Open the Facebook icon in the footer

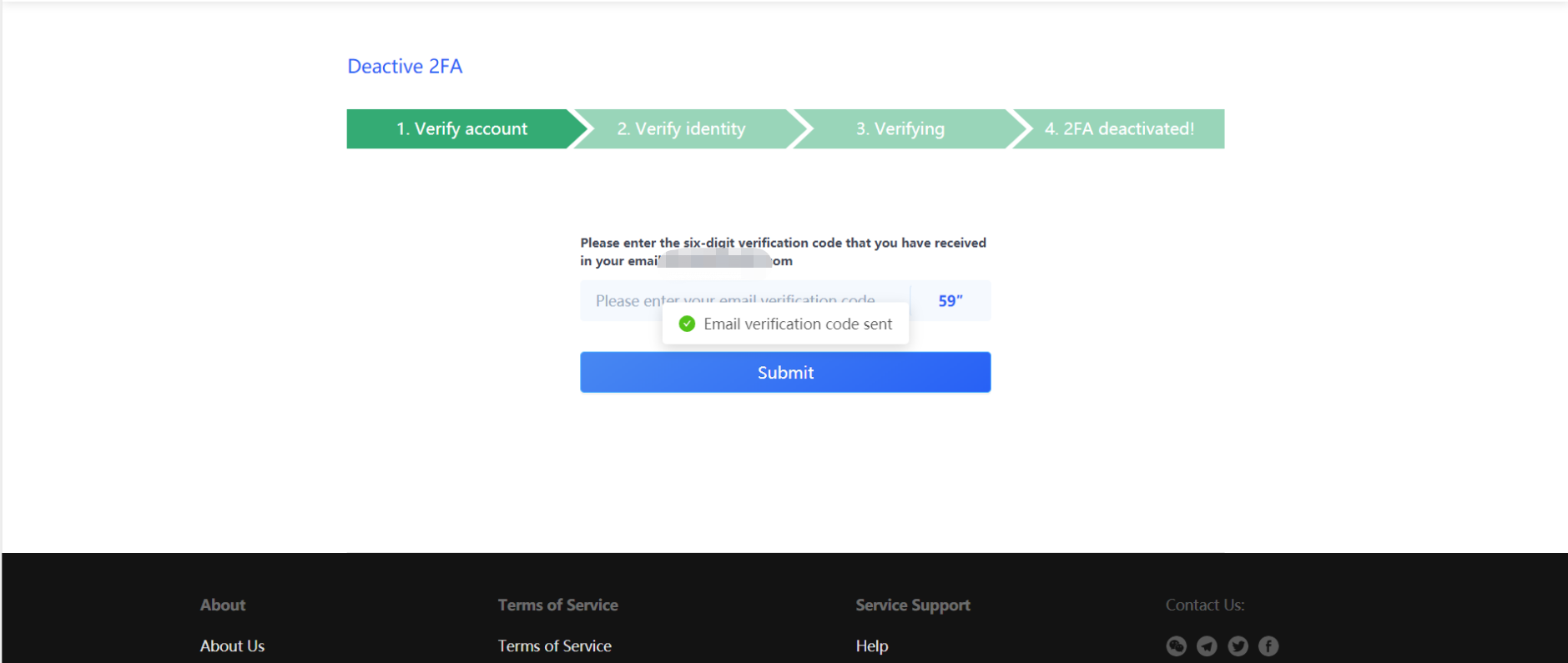[x=1268, y=645]
